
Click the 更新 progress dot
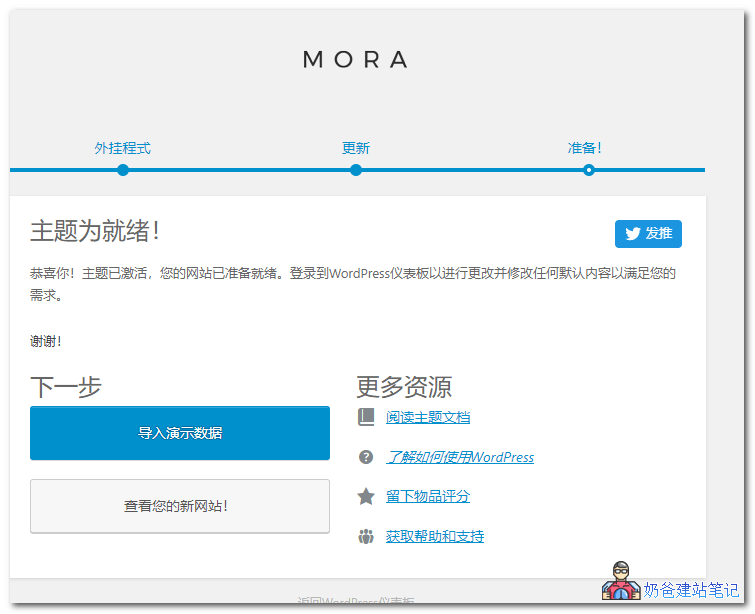(x=356, y=170)
